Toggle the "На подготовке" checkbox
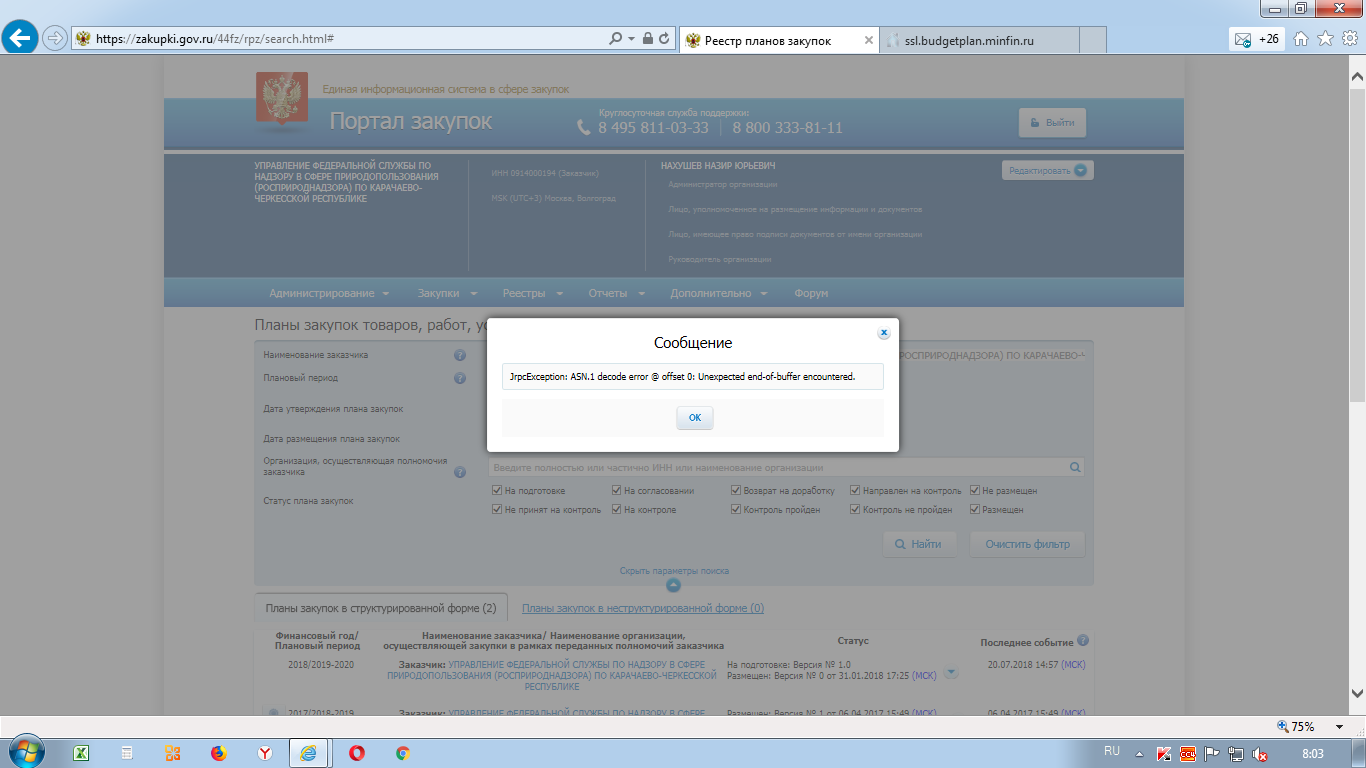The height and width of the screenshot is (768, 1366). (497, 491)
